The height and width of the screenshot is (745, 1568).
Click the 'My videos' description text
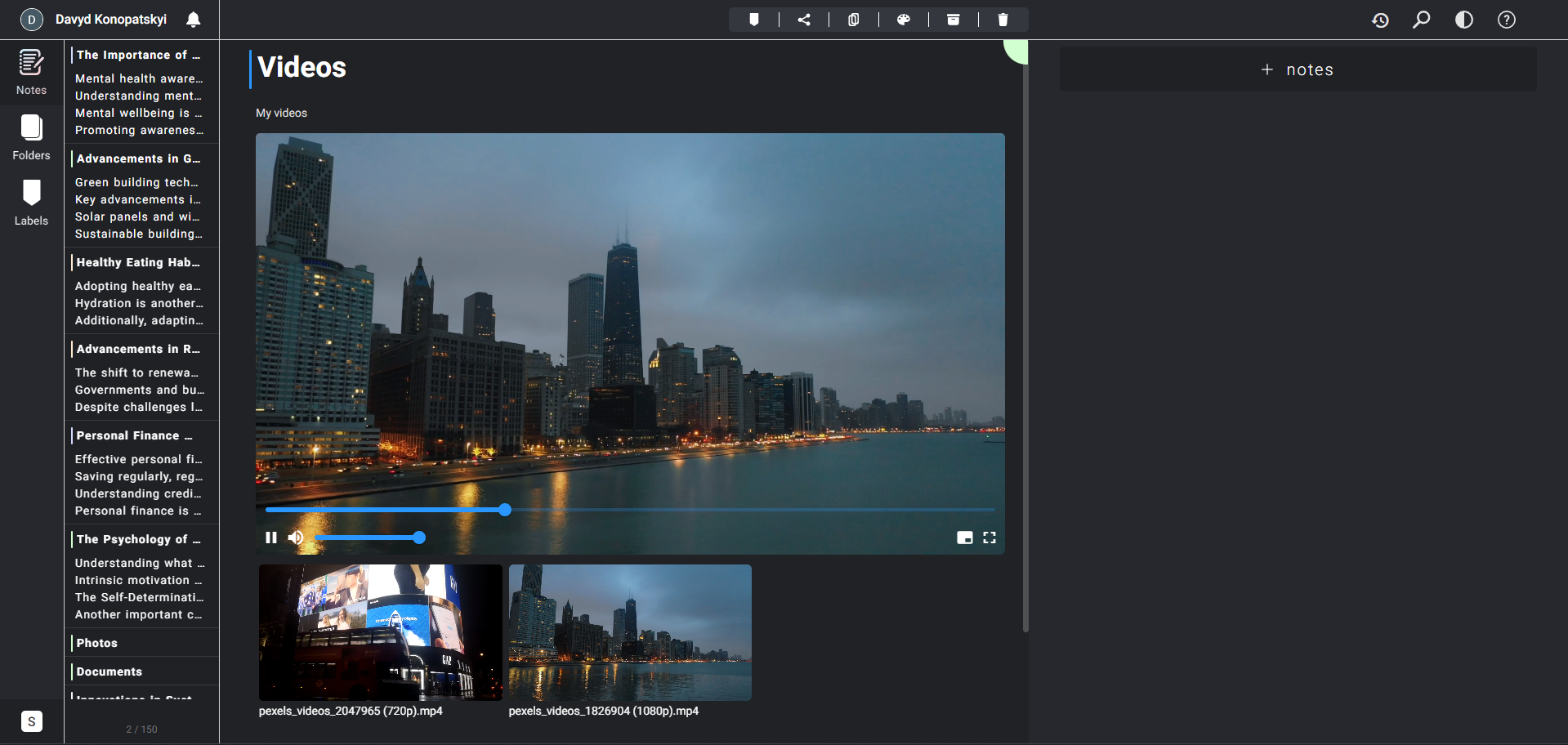coord(282,113)
